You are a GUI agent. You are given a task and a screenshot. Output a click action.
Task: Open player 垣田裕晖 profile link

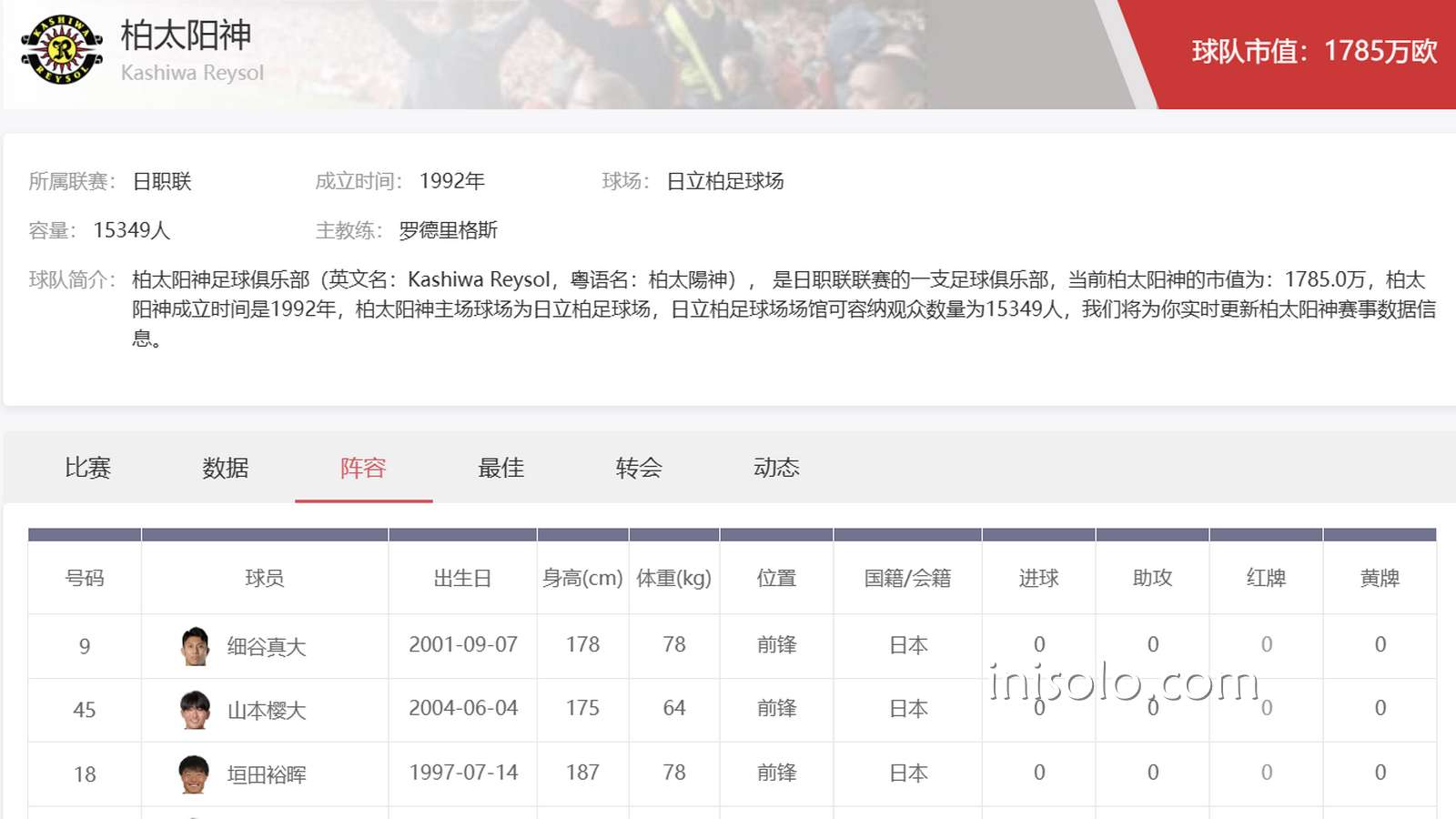point(267,774)
